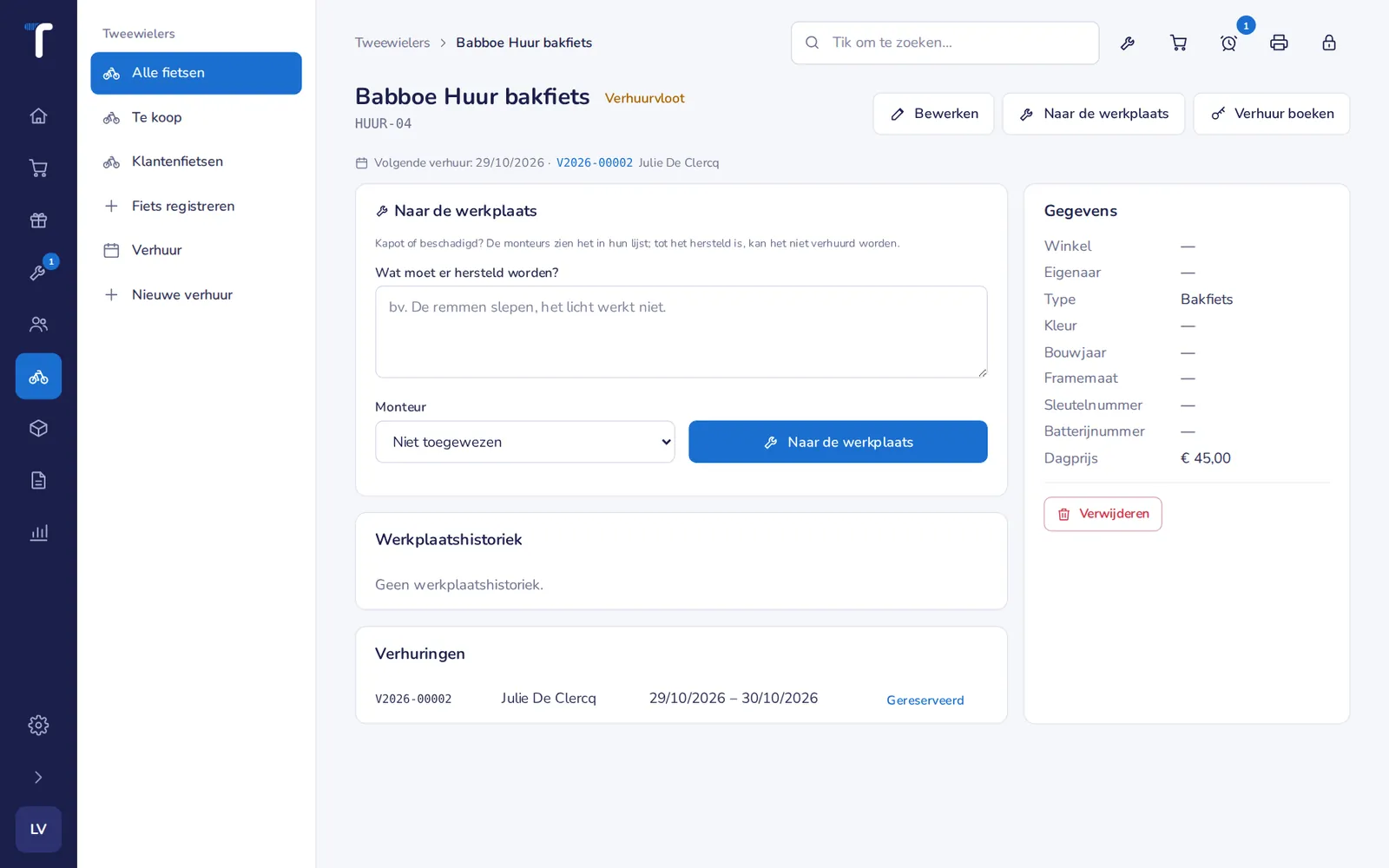Click the Verhuur boeken button
Viewport: 1389px width, 868px height.
(1272, 114)
